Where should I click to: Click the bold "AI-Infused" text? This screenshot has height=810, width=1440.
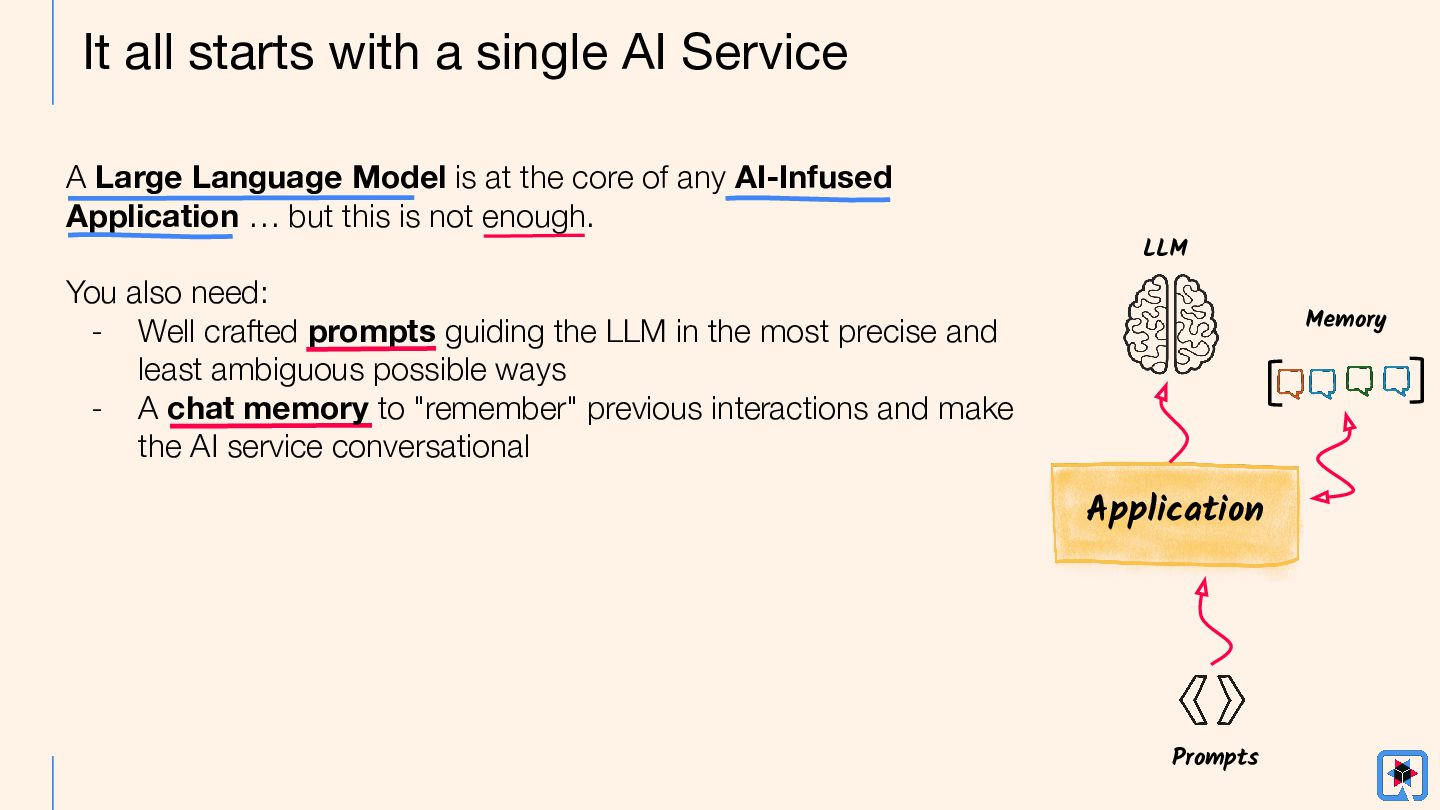[812, 178]
